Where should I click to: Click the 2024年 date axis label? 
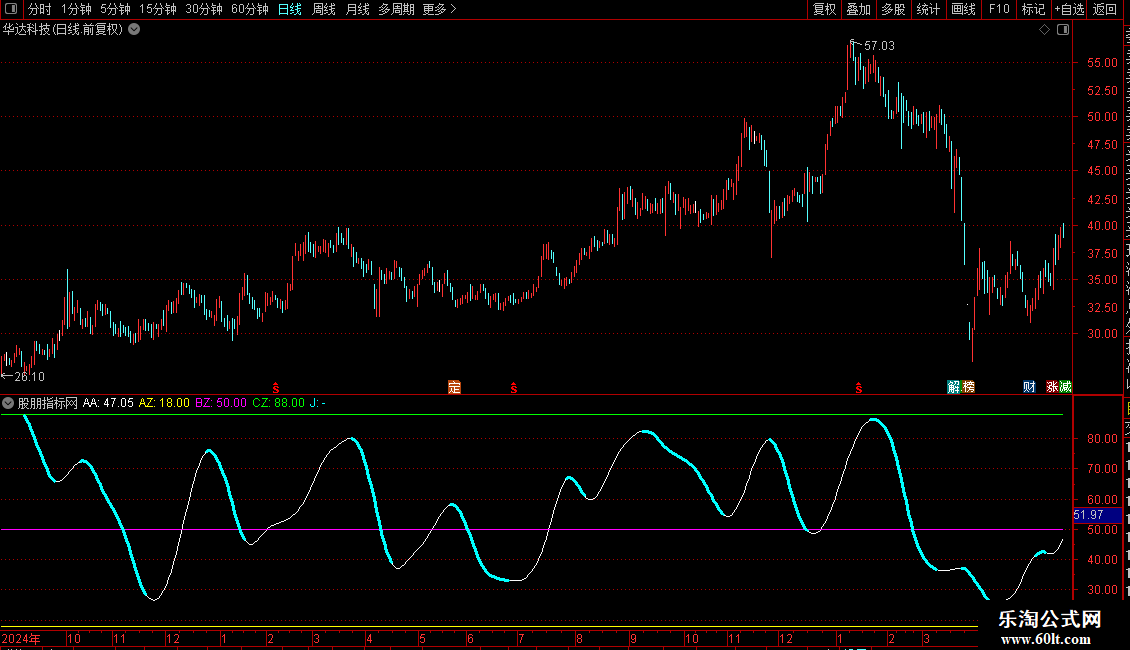21,638
